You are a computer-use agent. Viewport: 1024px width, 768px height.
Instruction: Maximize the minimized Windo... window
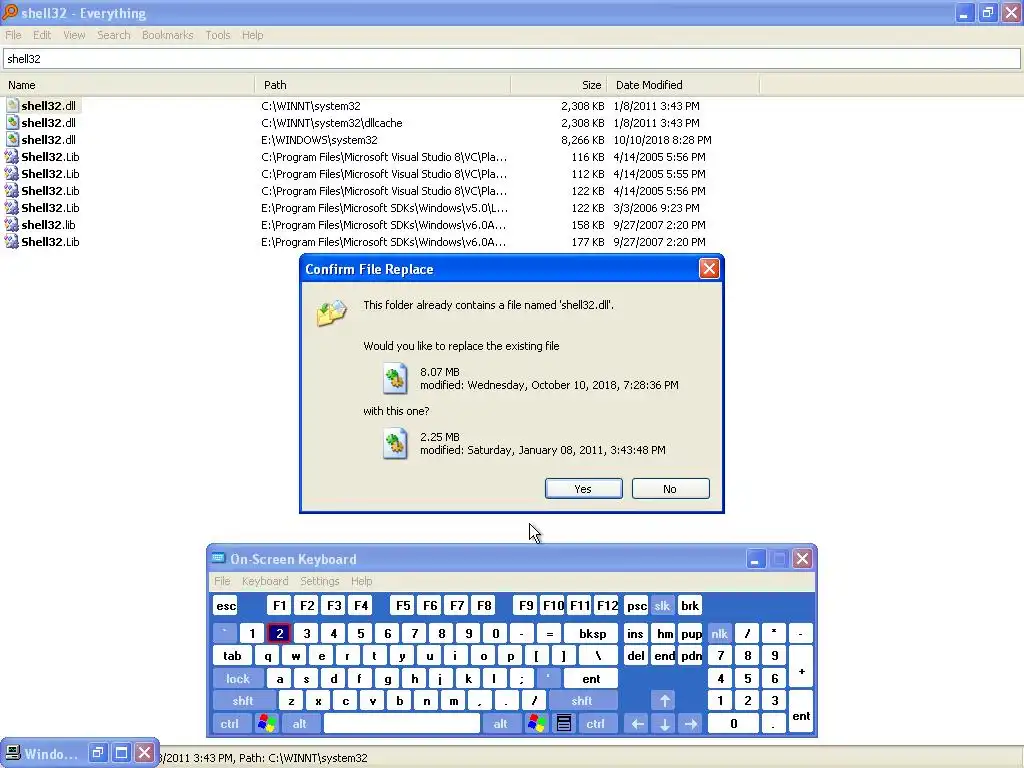point(121,753)
